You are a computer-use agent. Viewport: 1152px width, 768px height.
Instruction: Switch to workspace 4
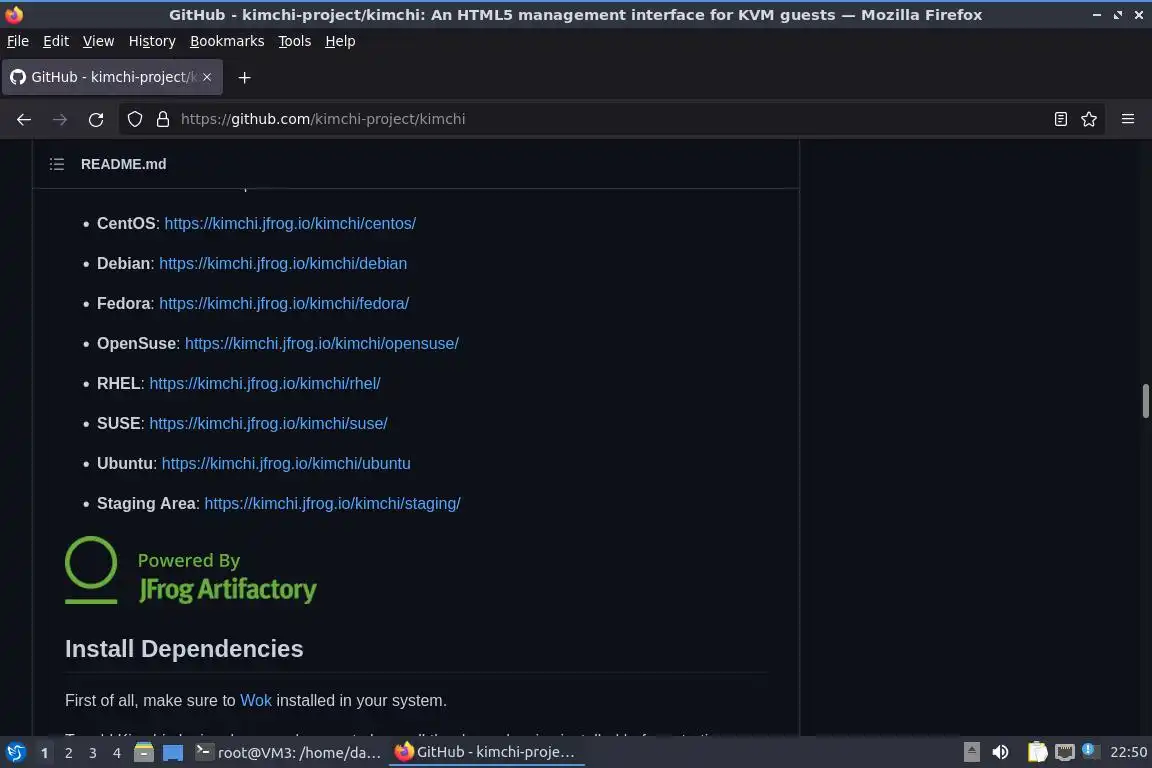pos(117,753)
